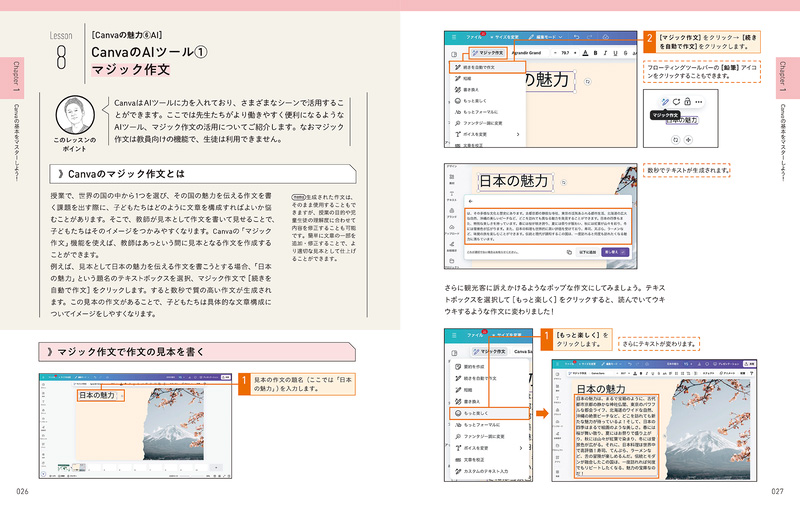The height and width of the screenshot is (510, 800).
Task: Select 文章を校正 in lower menu screenshot
Action: click(x=489, y=460)
